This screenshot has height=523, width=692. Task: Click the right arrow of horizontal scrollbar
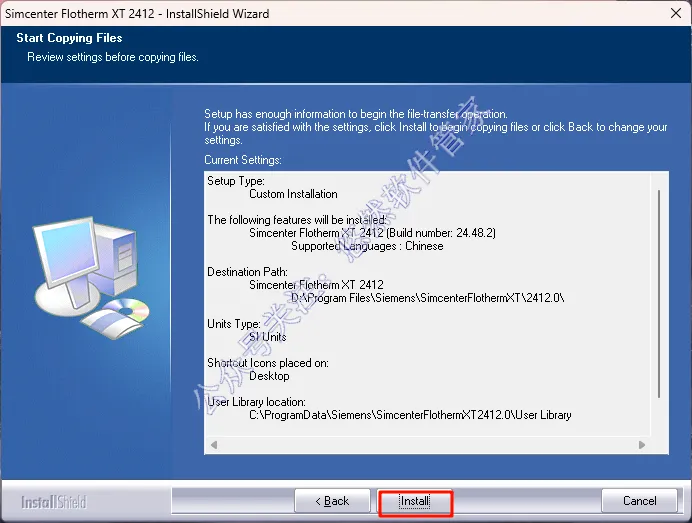coord(642,445)
